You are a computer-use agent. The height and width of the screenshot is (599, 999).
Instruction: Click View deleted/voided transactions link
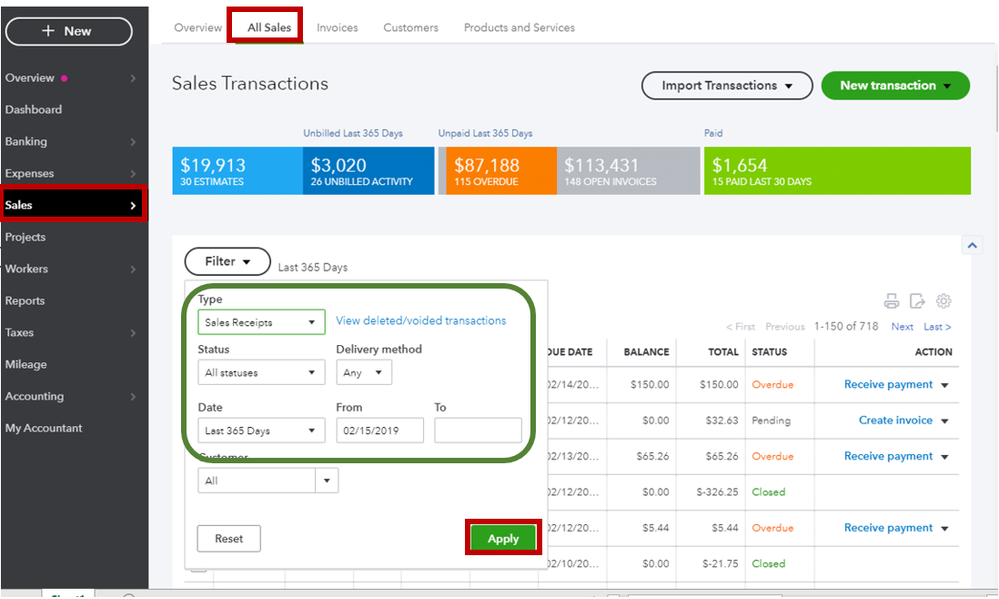coord(421,321)
